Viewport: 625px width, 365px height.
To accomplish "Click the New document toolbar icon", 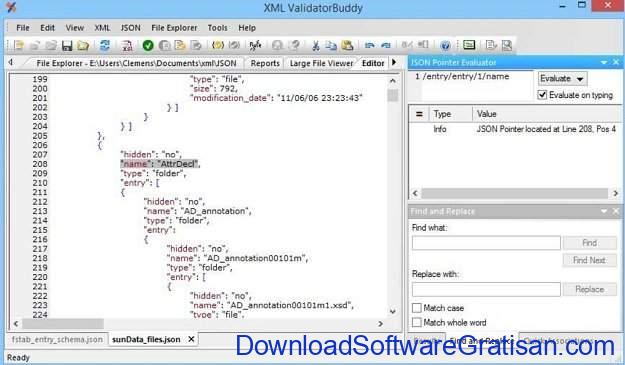I will click(x=19, y=45).
